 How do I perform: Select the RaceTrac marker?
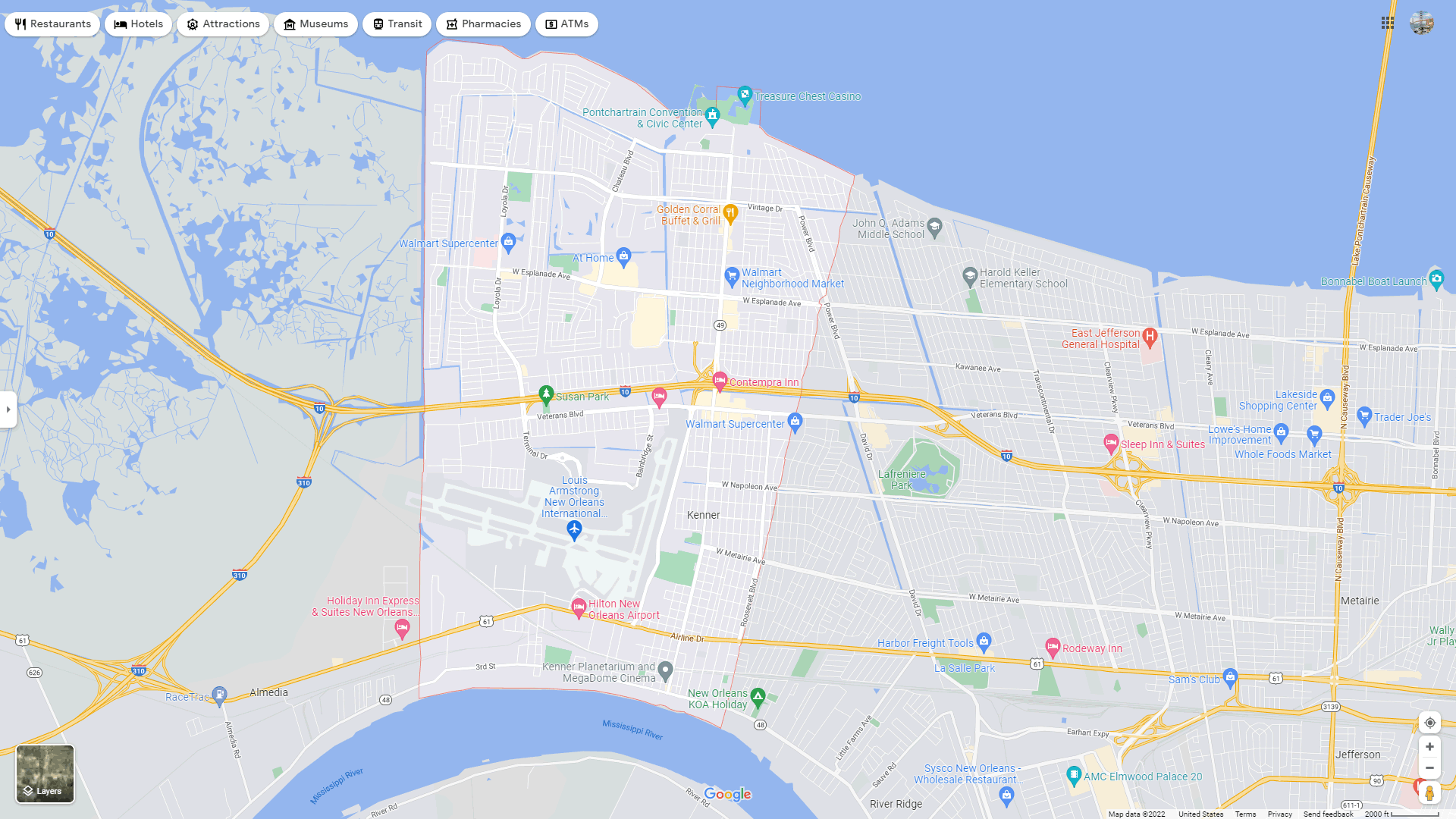[x=219, y=695]
